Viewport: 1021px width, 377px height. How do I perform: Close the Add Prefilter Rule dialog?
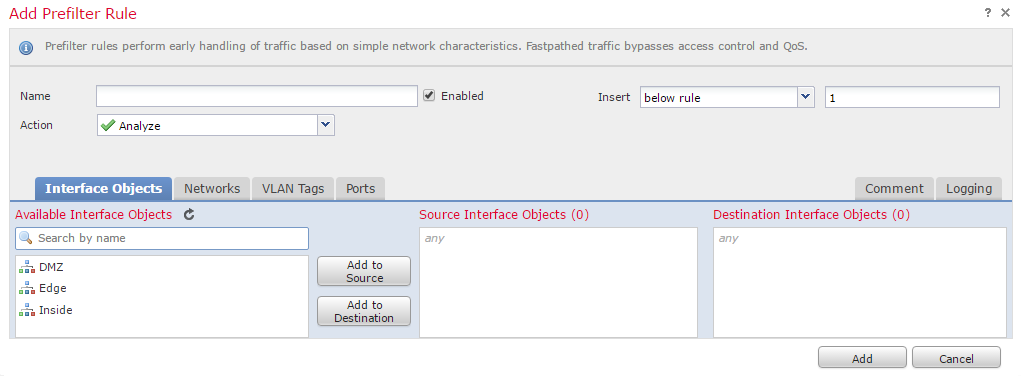coord(1005,13)
